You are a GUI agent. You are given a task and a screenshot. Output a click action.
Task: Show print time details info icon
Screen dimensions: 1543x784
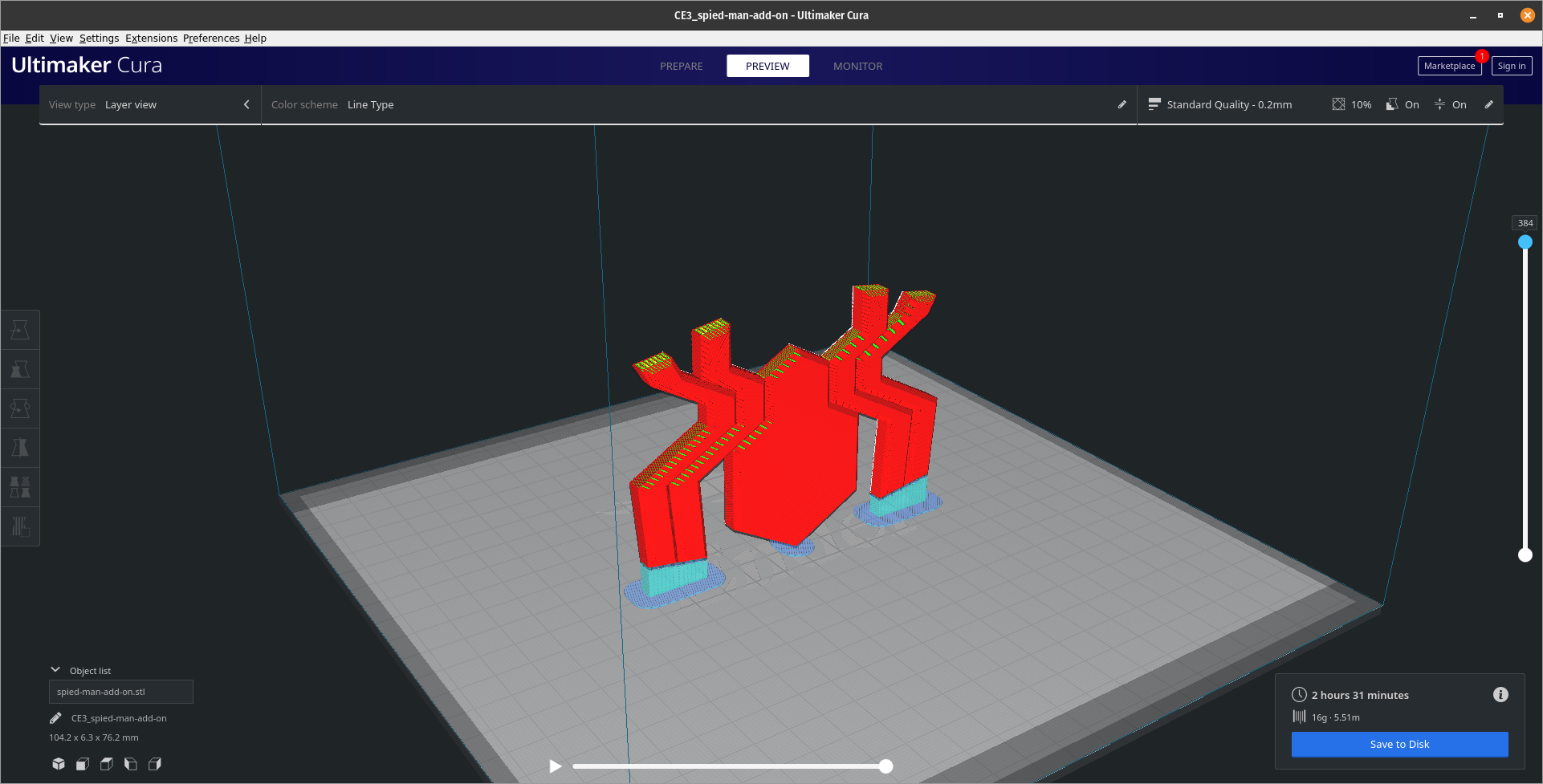click(1500, 695)
